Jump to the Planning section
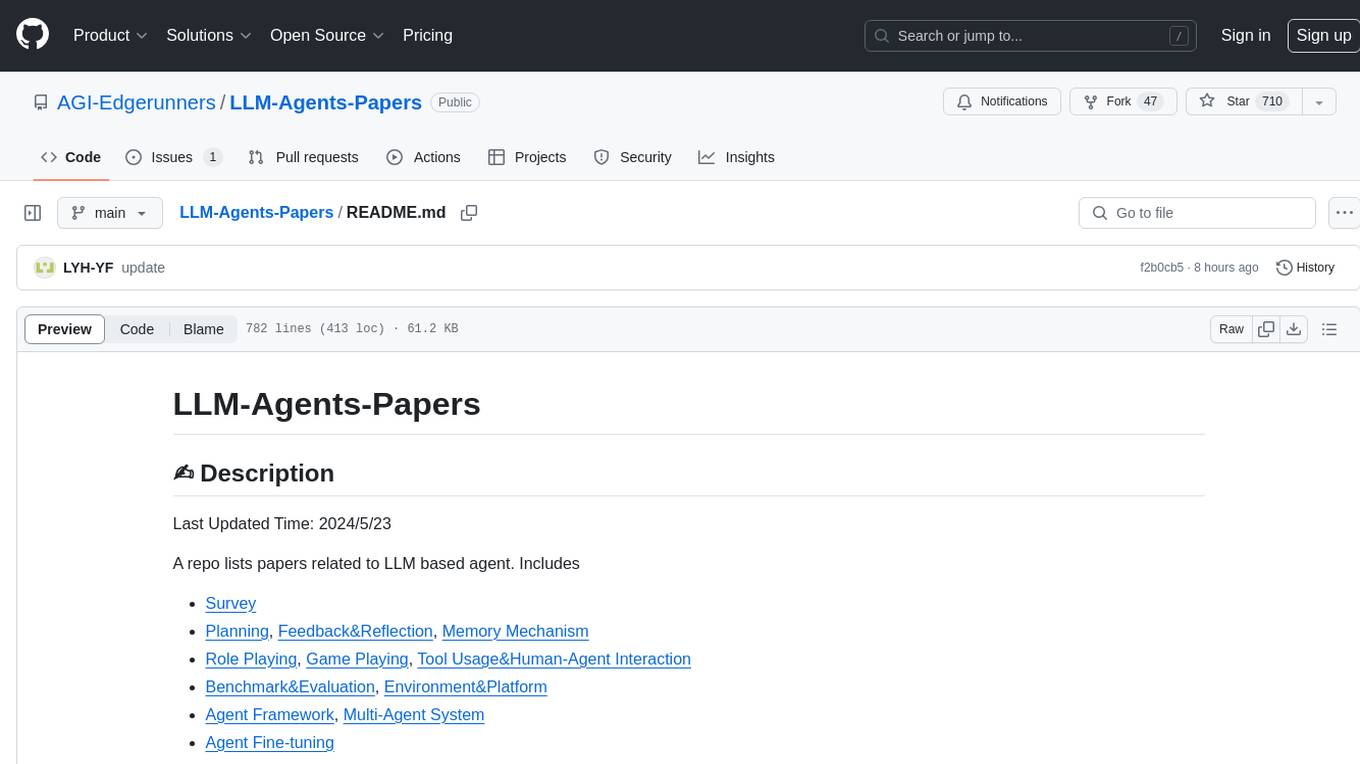The width and height of the screenshot is (1360, 764). point(237,631)
